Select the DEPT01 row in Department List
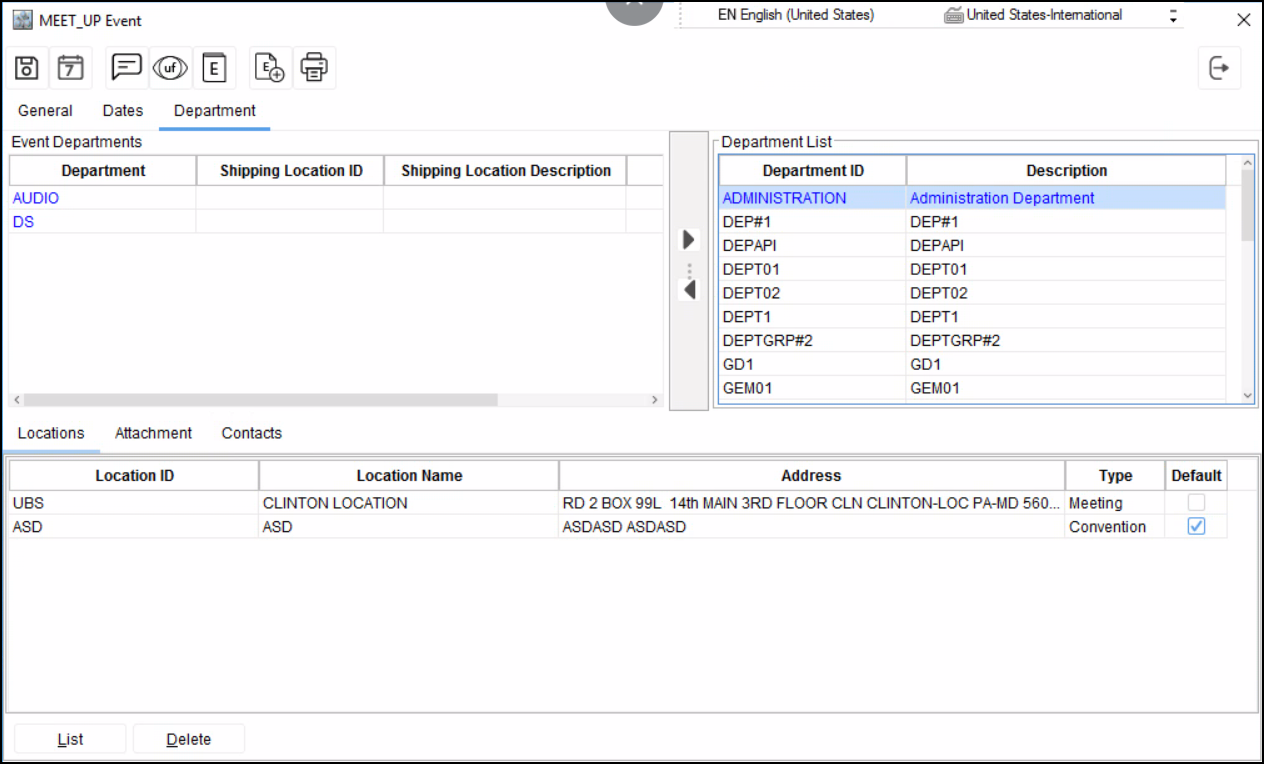The height and width of the screenshot is (764, 1264). click(811, 269)
